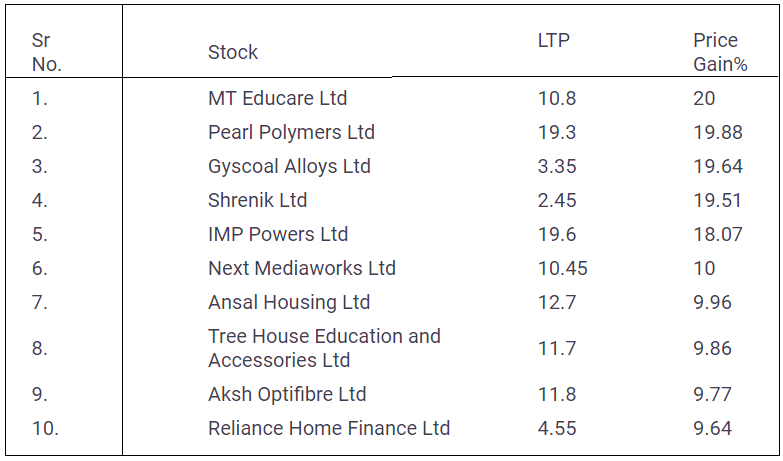Select Ansal Housing Ltd entry
Image resolution: width=783 pixels, height=461 pixels.
tap(289, 302)
